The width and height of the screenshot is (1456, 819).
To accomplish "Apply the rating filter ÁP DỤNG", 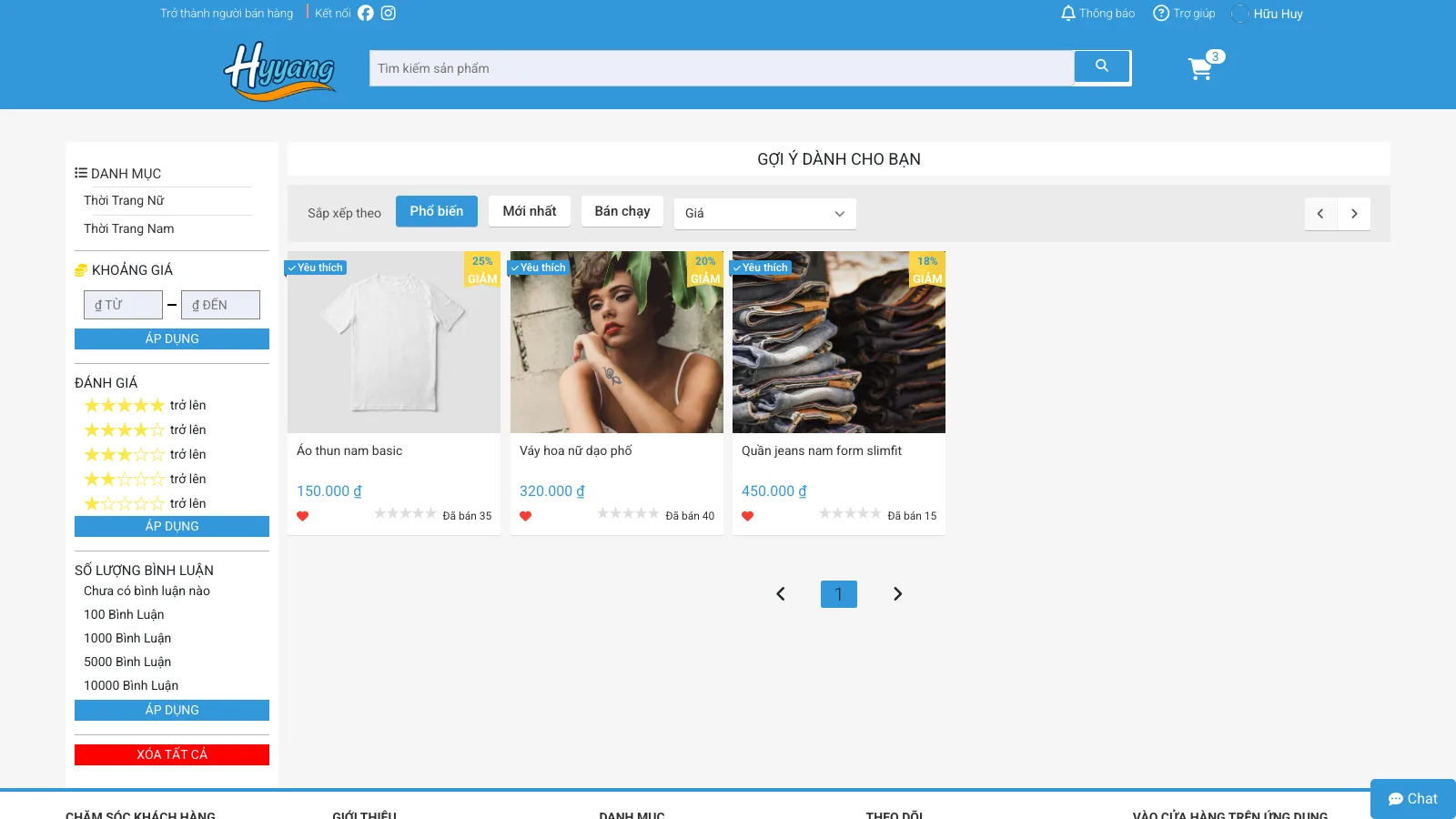I will tap(172, 526).
